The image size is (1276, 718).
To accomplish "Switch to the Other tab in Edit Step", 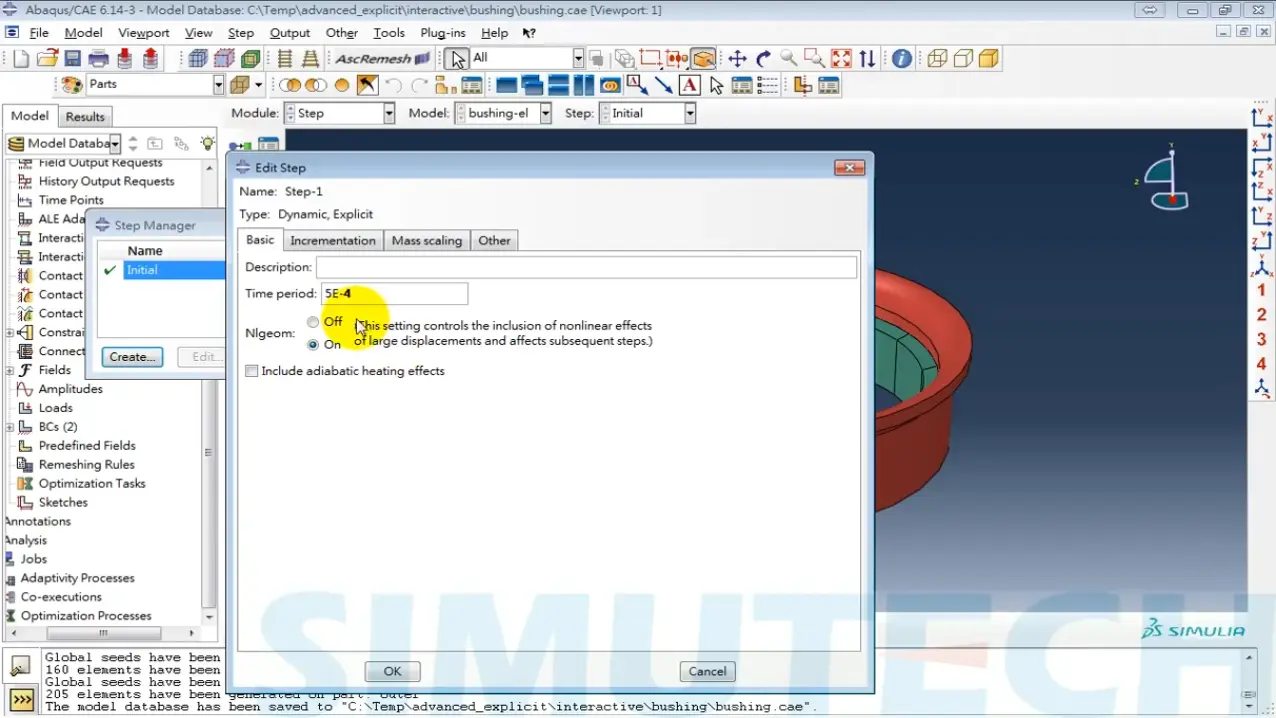I will point(494,241).
